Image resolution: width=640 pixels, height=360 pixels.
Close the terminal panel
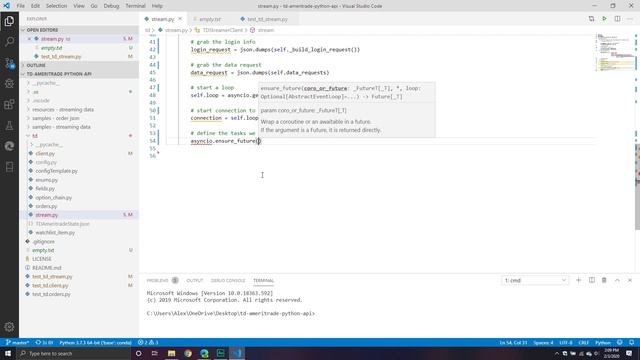click(630, 280)
